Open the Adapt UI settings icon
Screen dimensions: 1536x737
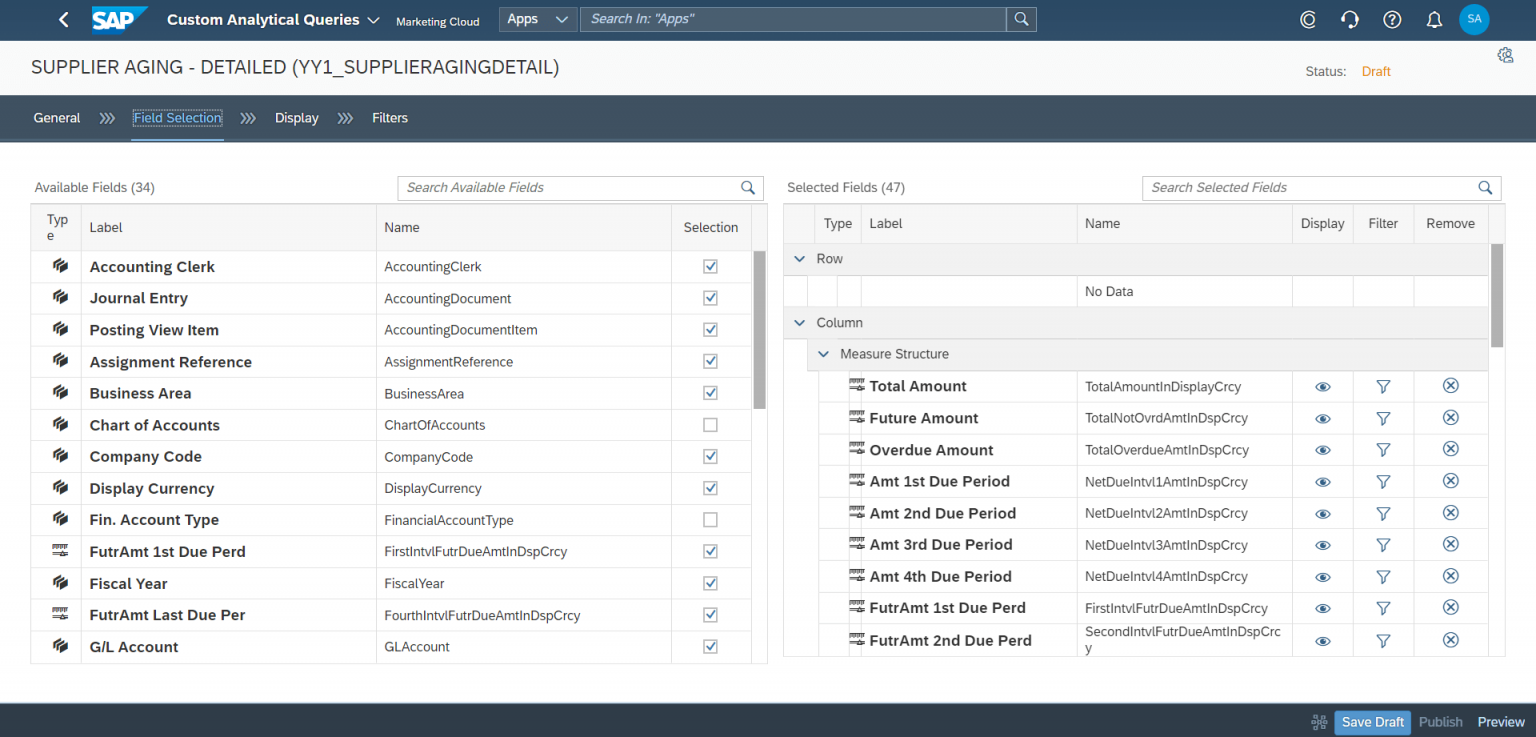[1505, 55]
